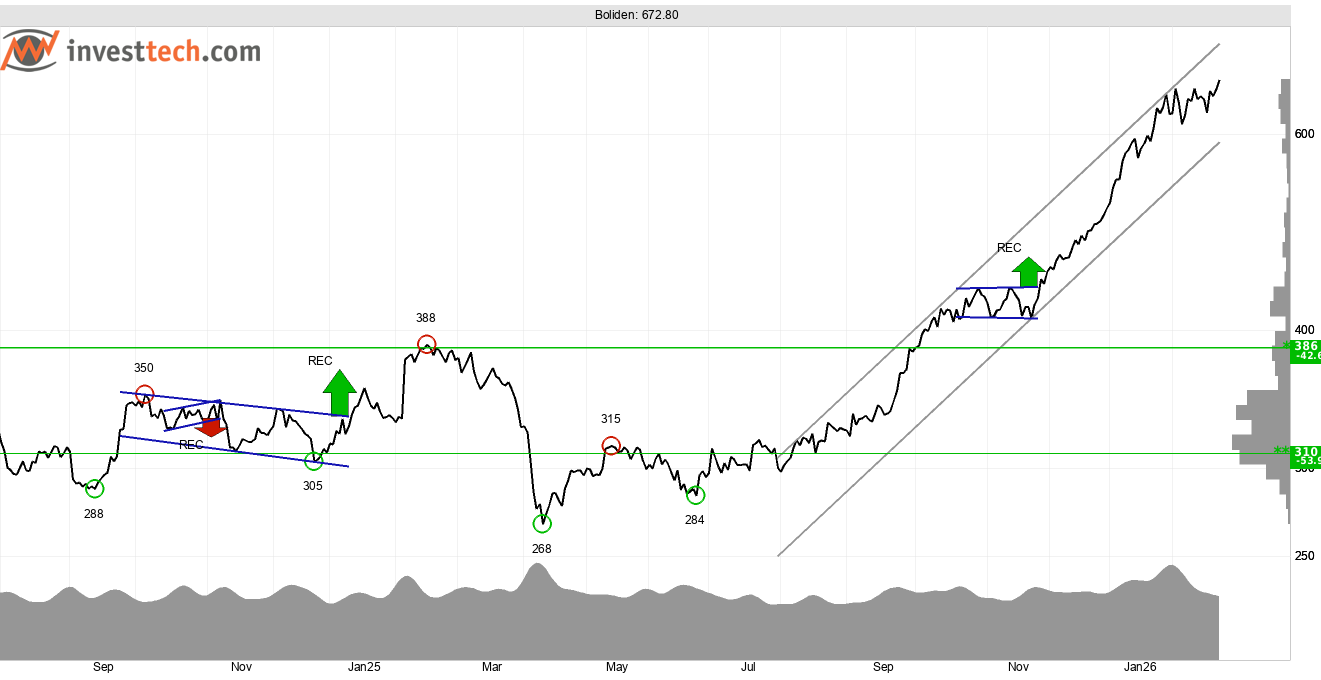The height and width of the screenshot is (680, 1321).
Task: Click the green up arrow above the rectangle formation in the rising channel
Action: [1027, 271]
